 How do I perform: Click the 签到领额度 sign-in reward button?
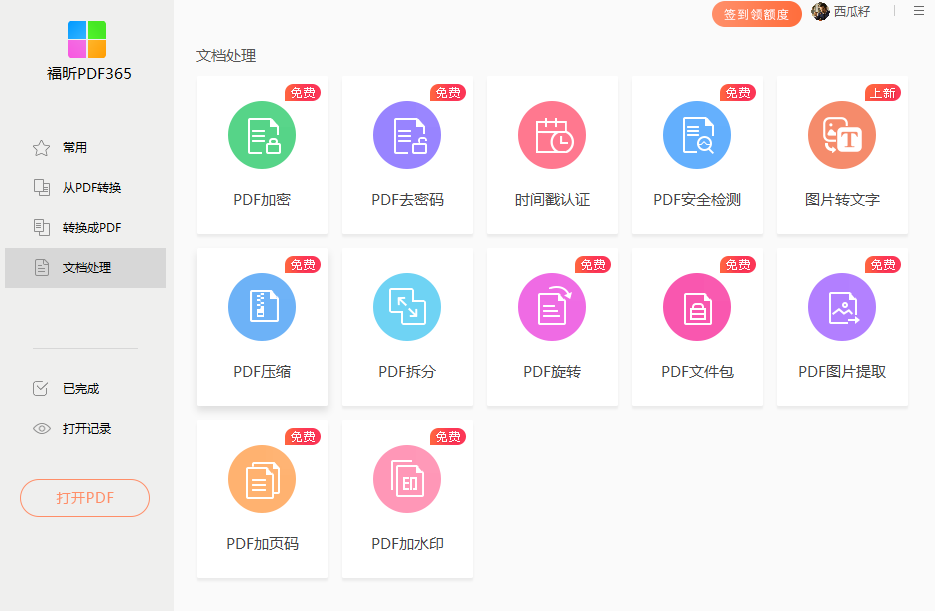[x=756, y=14]
